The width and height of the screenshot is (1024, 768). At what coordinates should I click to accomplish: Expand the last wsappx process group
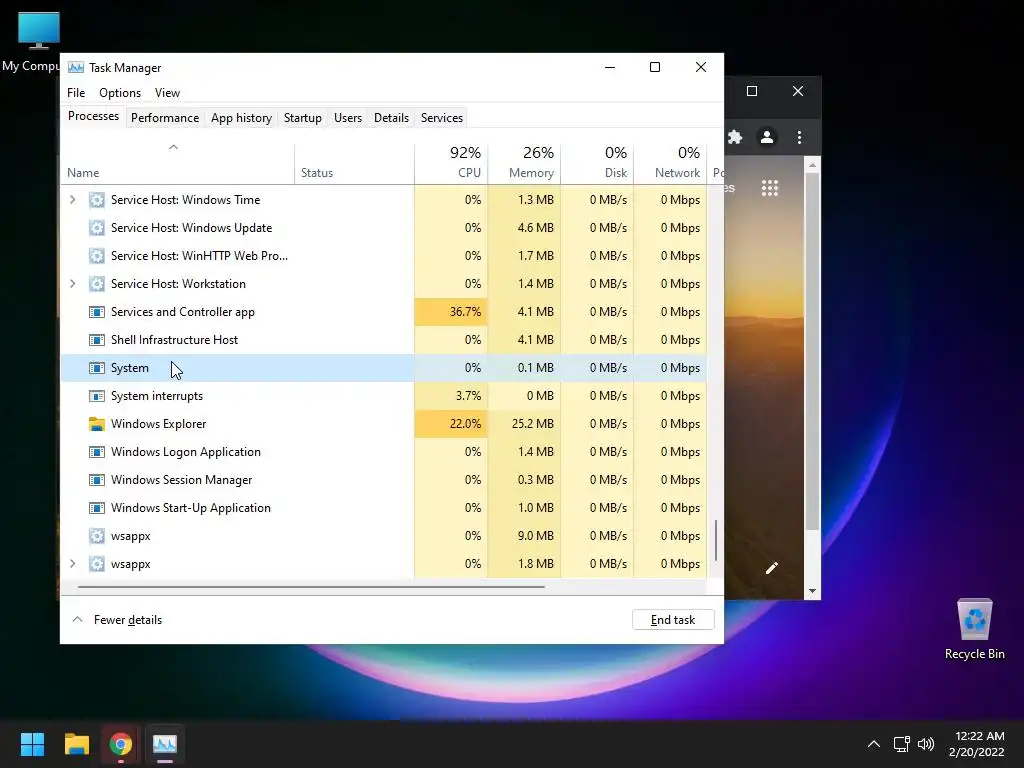[x=72, y=564]
